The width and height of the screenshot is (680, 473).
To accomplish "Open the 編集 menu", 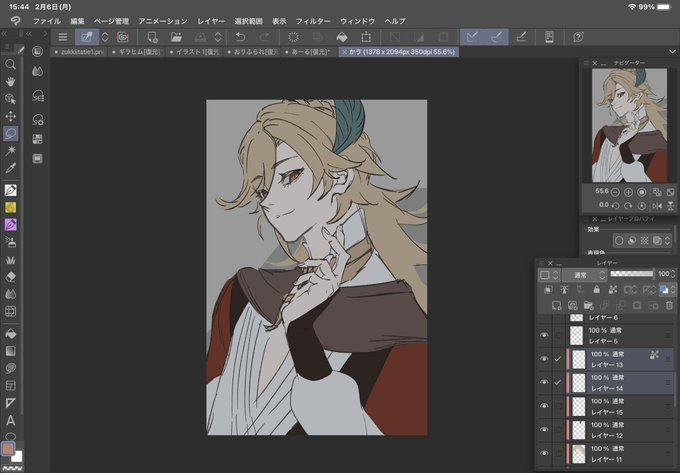I will click(77, 21).
